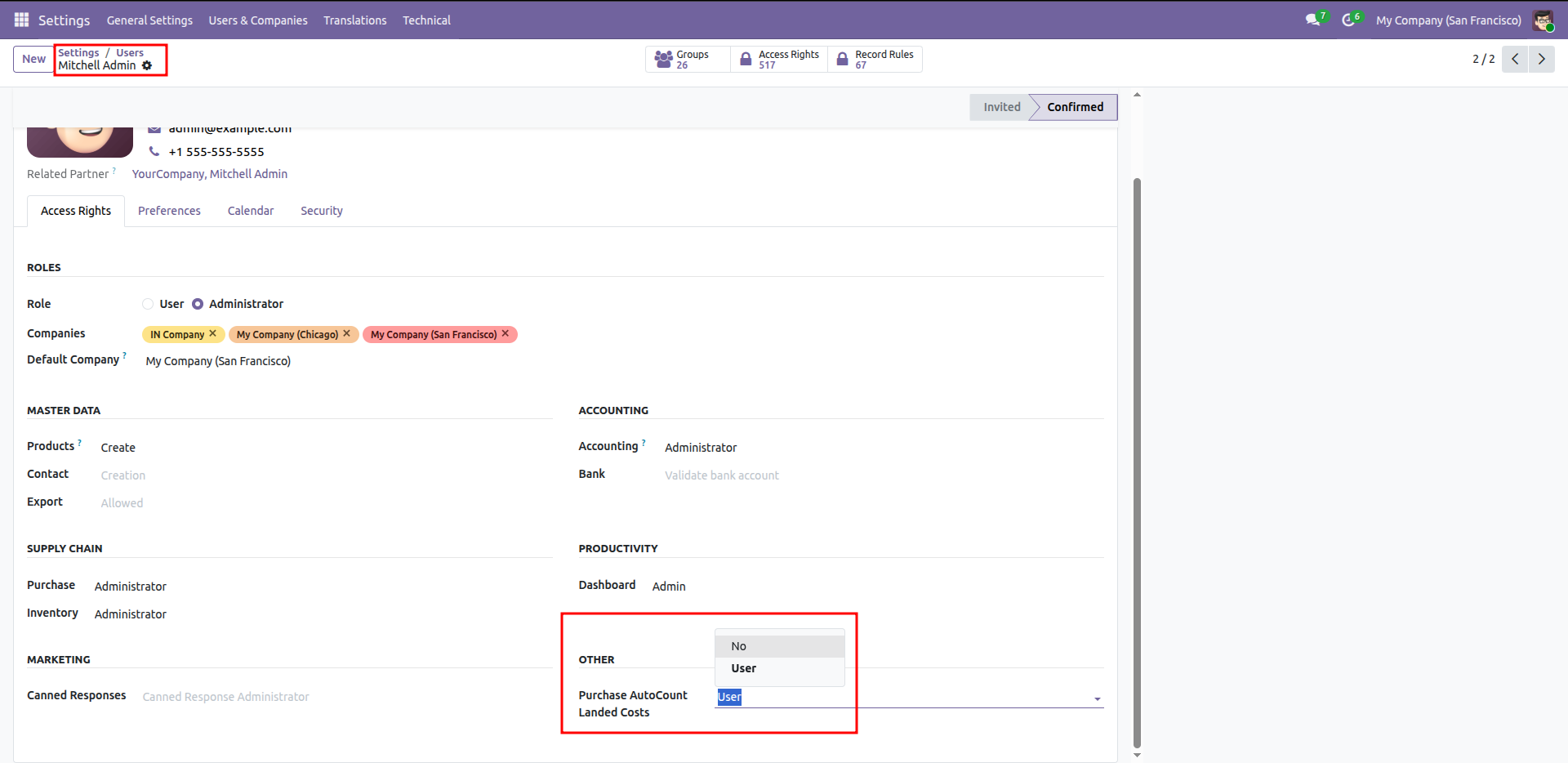
Task: Choose No in the Purchase AutoCount dropdown
Action: tap(739, 646)
